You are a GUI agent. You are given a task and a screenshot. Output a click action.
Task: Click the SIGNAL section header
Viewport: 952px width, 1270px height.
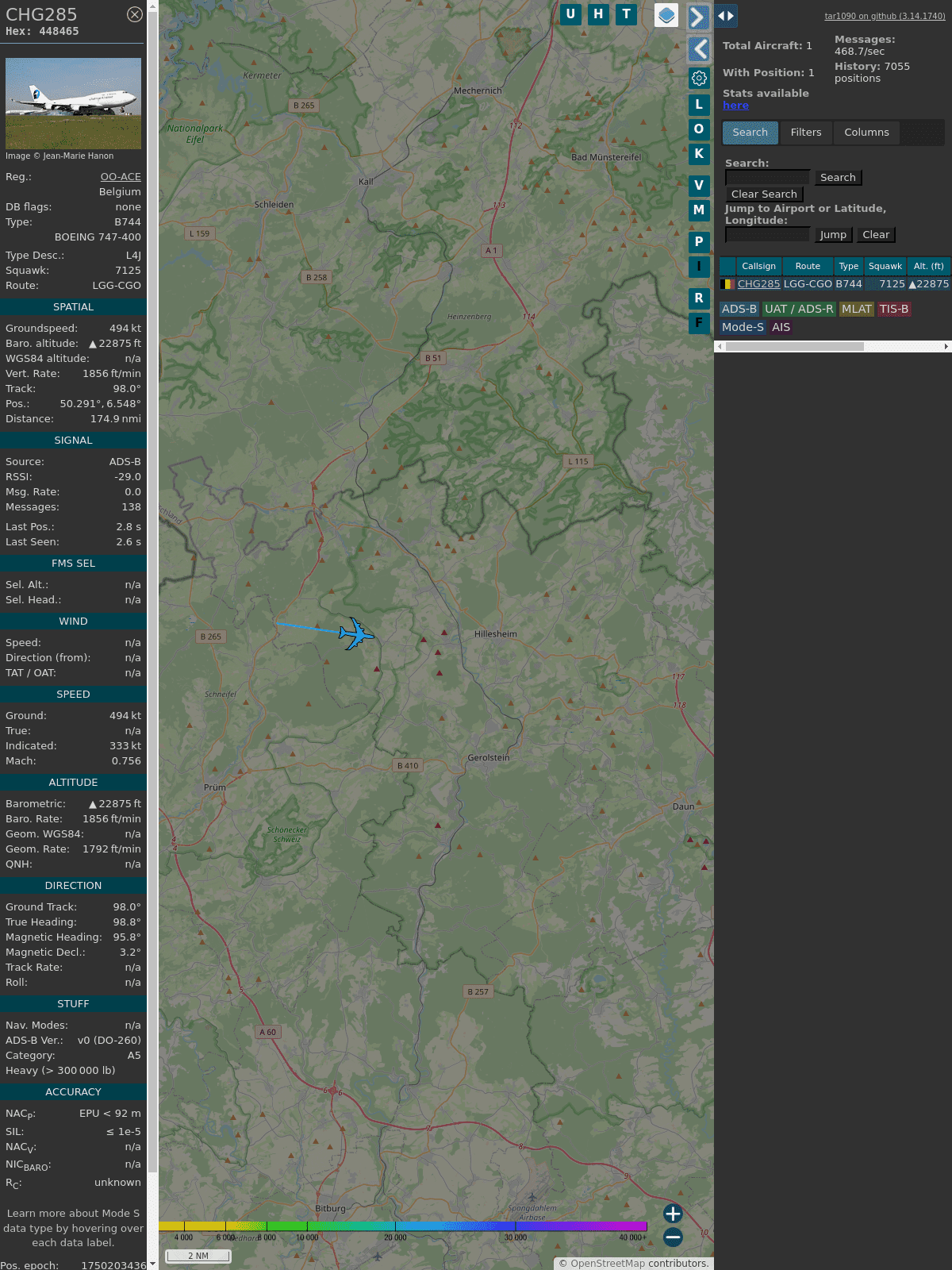point(73,441)
